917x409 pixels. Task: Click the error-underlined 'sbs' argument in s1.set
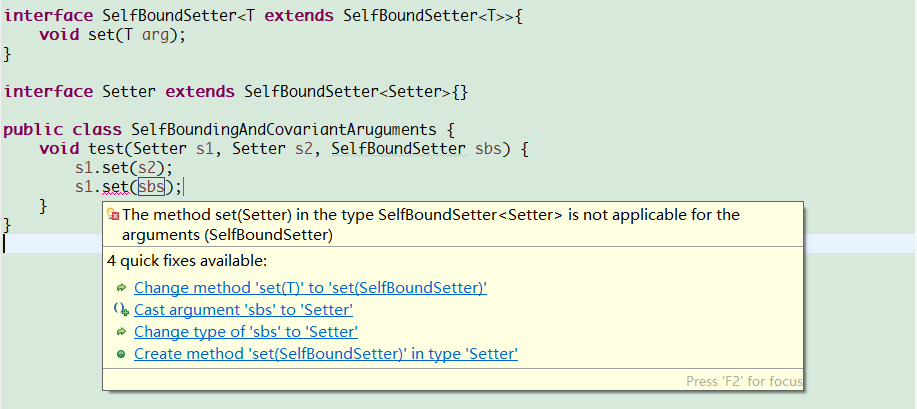pyautogui.click(x=152, y=186)
